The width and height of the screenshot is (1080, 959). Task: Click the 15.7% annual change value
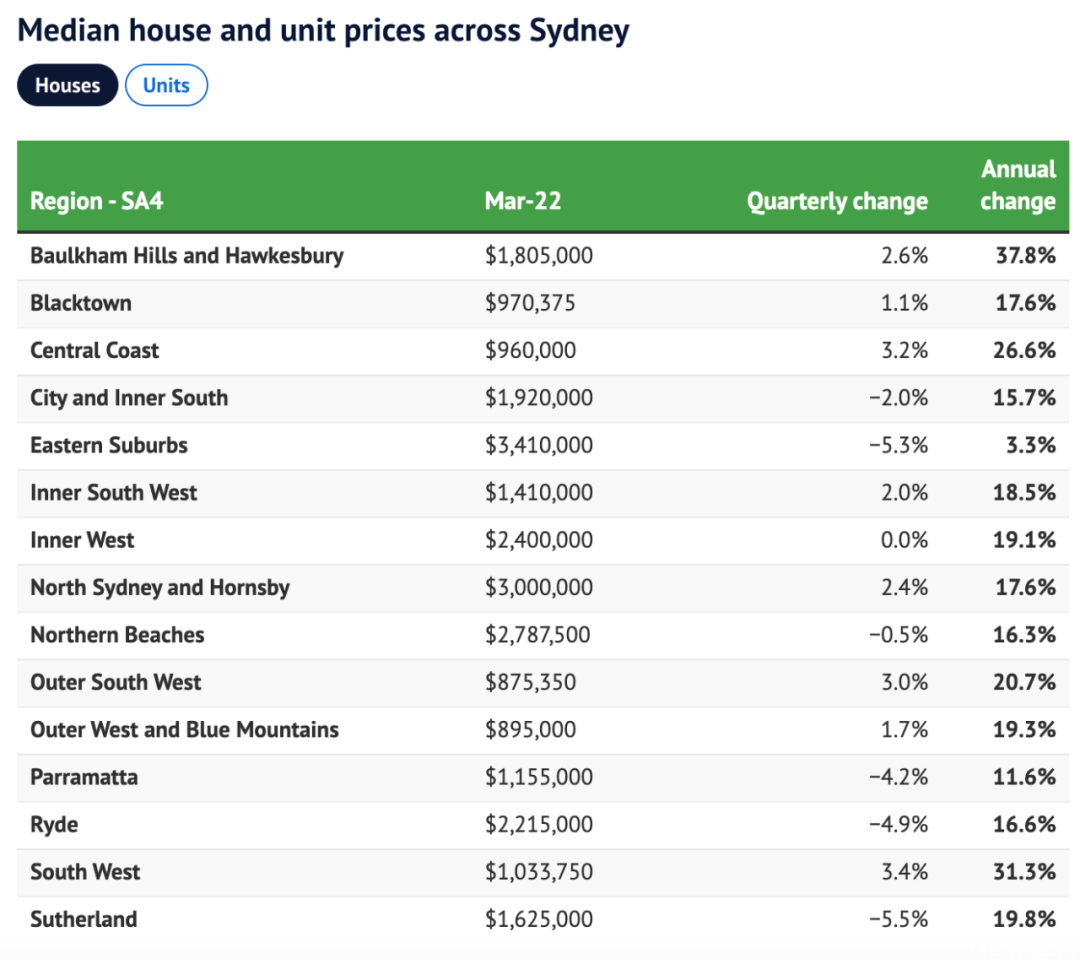click(1024, 398)
